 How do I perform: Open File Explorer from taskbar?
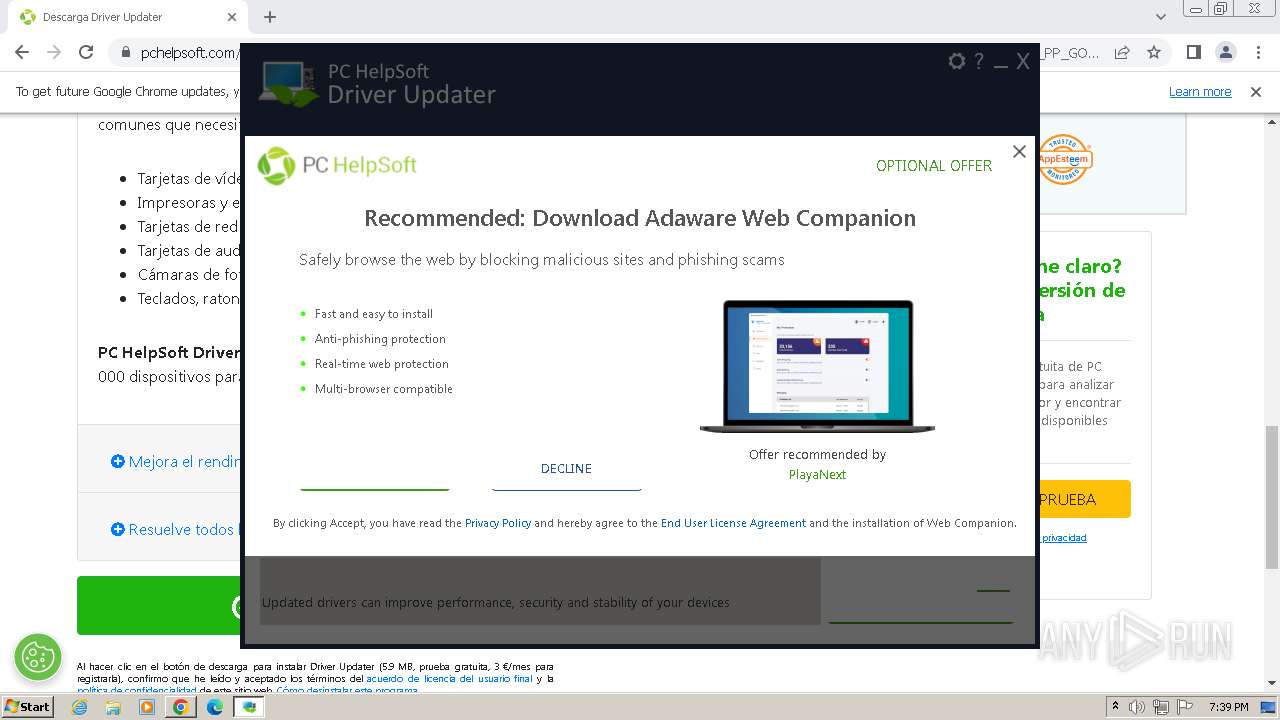pos(113,707)
